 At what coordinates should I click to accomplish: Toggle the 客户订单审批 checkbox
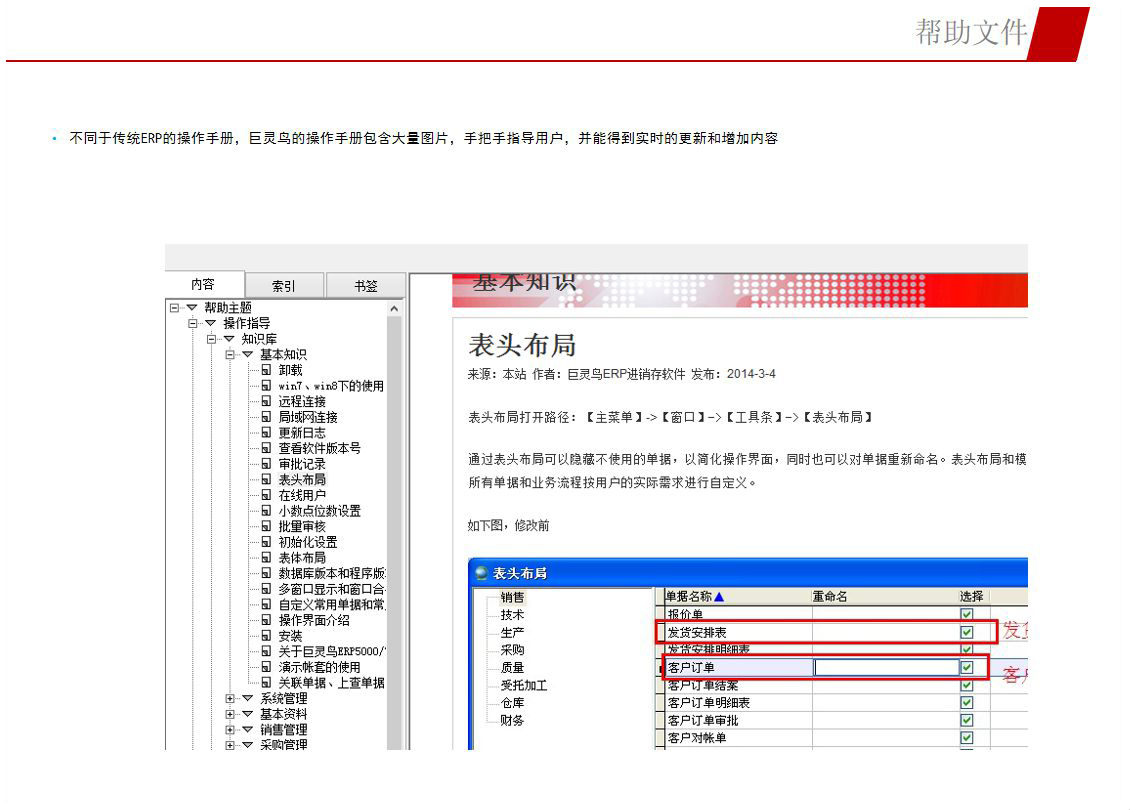click(966, 720)
